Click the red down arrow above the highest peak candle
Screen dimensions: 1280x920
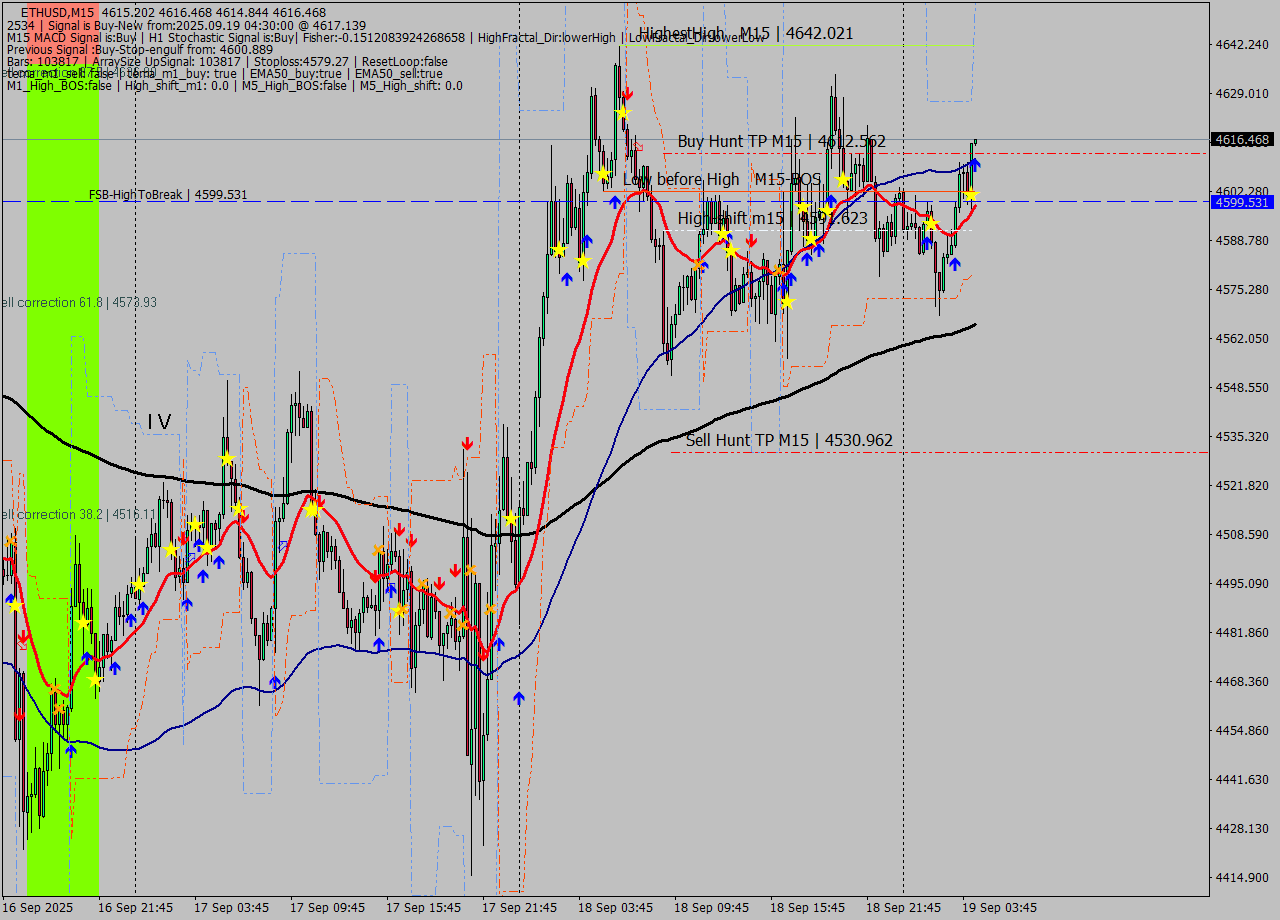tap(626, 92)
